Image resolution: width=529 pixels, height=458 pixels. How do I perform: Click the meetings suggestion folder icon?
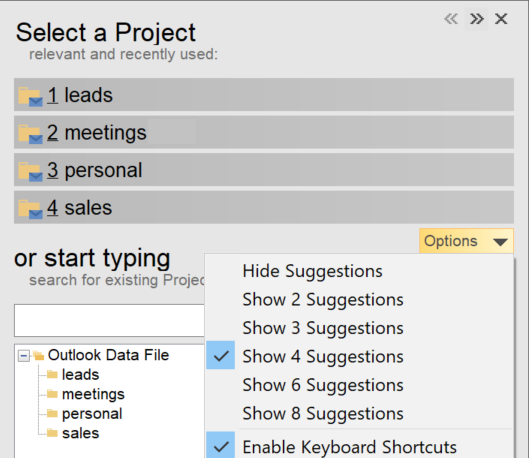coord(30,134)
